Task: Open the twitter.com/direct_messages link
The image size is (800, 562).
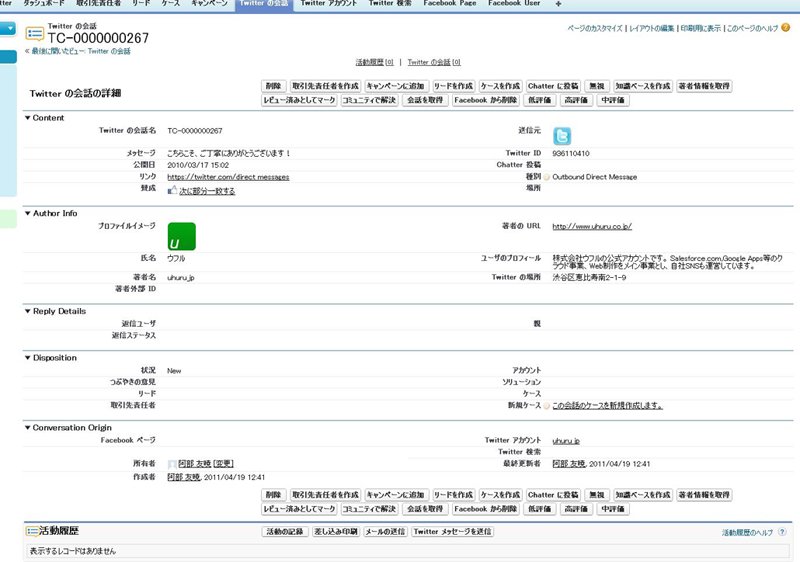Action: tap(228, 177)
